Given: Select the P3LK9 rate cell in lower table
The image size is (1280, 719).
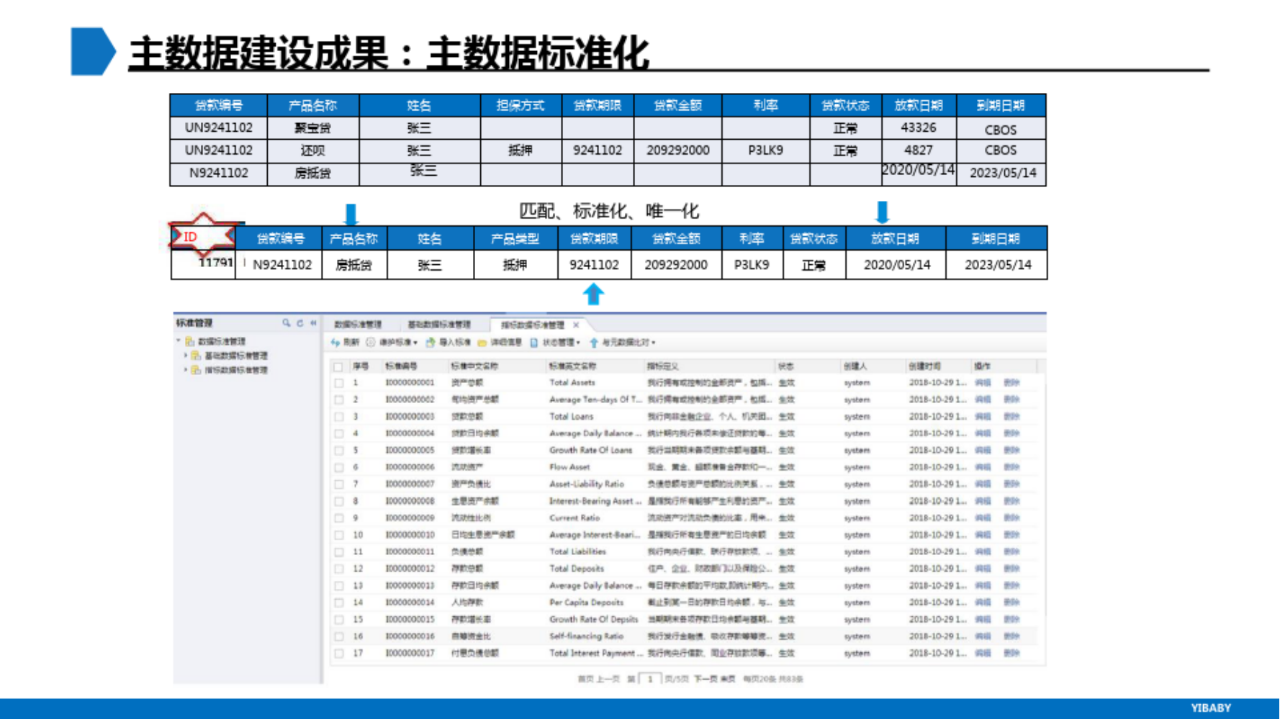Looking at the screenshot, I should click(752, 265).
